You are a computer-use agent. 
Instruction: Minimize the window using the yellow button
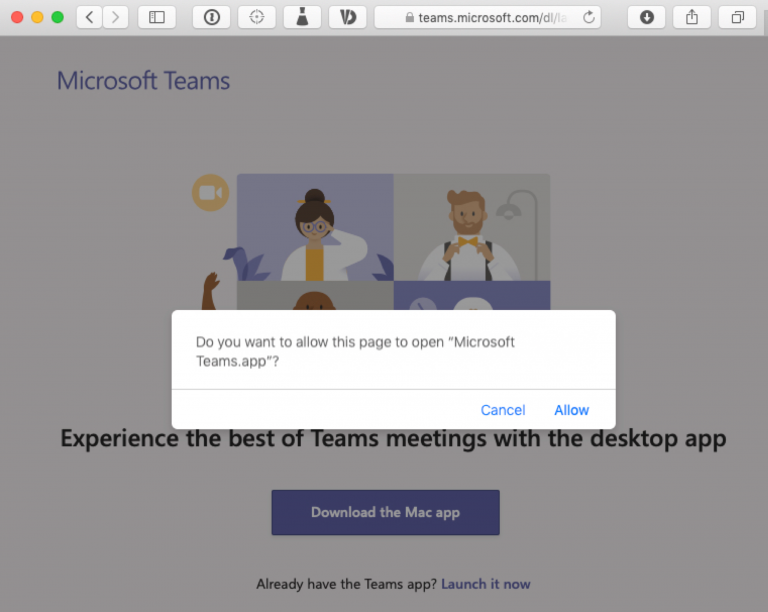click(37, 17)
